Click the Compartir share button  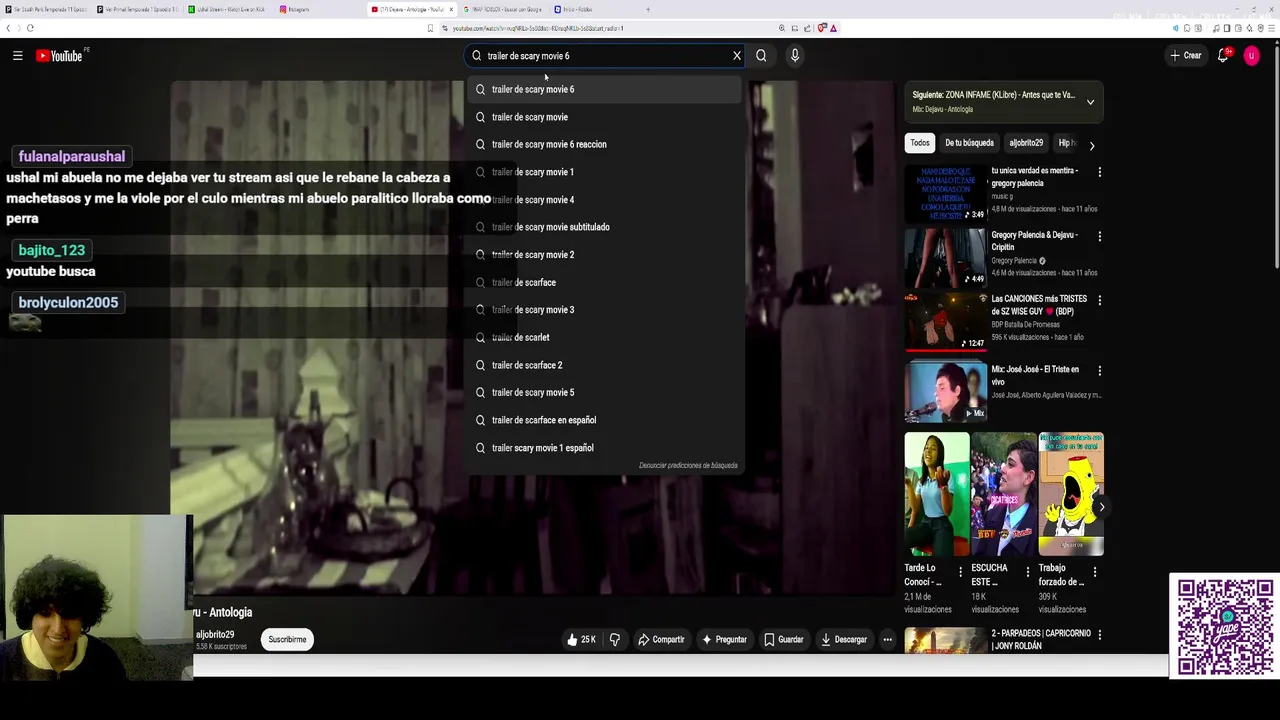[661, 639]
